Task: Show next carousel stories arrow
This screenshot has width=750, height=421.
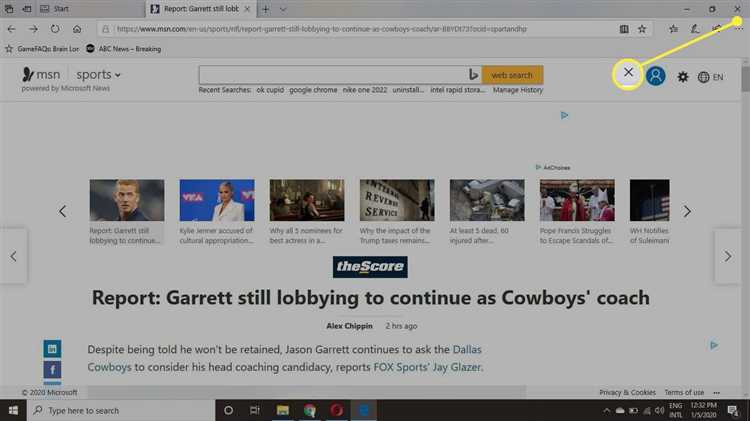Action: tap(687, 211)
